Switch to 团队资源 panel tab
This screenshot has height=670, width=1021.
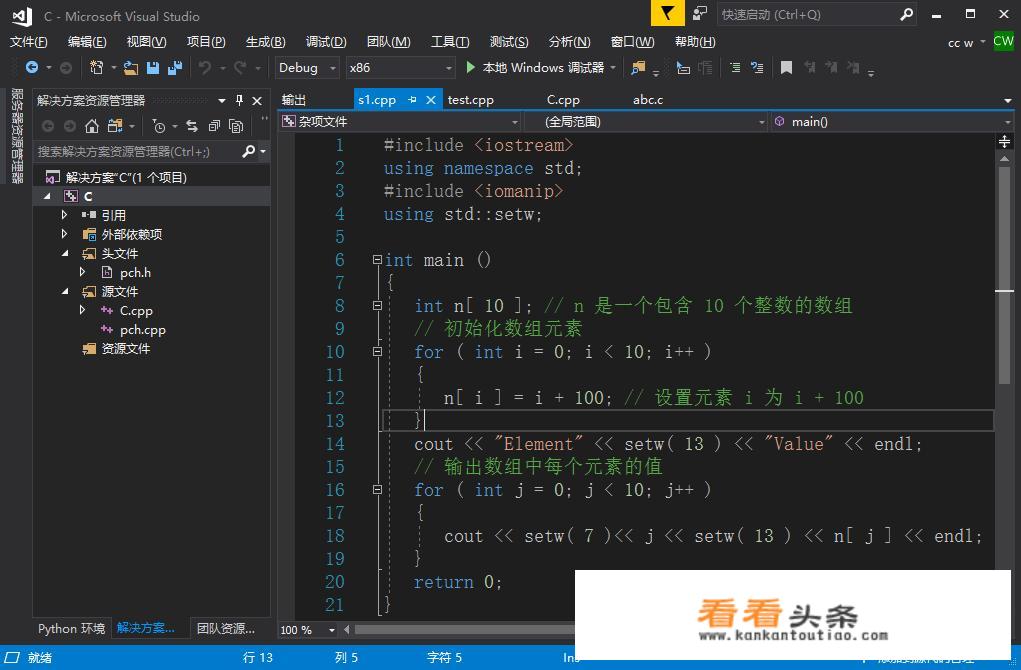click(x=225, y=628)
